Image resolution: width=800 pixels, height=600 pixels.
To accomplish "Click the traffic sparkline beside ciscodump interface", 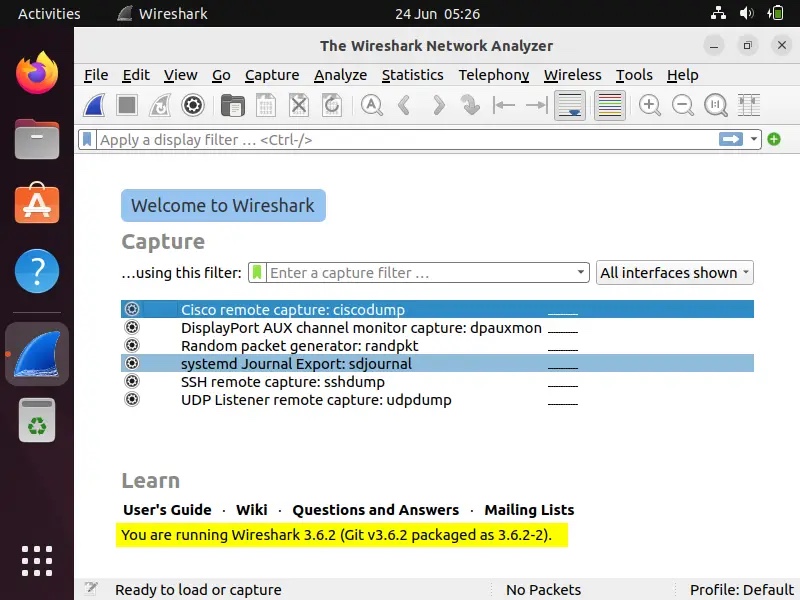I will pos(562,309).
